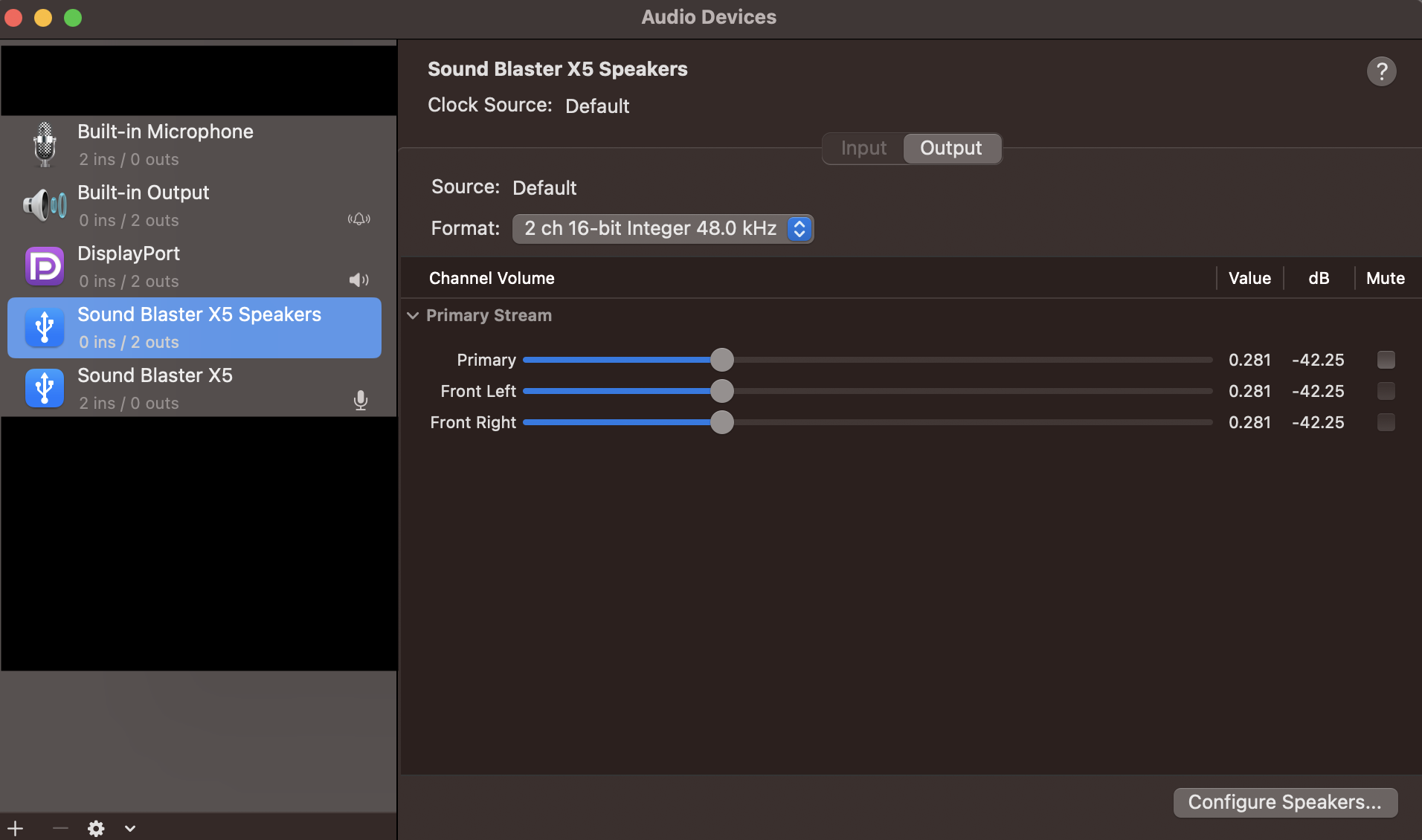Open the Format dropdown 2 ch 16-bit Integer
The image size is (1422, 840).
tap(663, 228)
